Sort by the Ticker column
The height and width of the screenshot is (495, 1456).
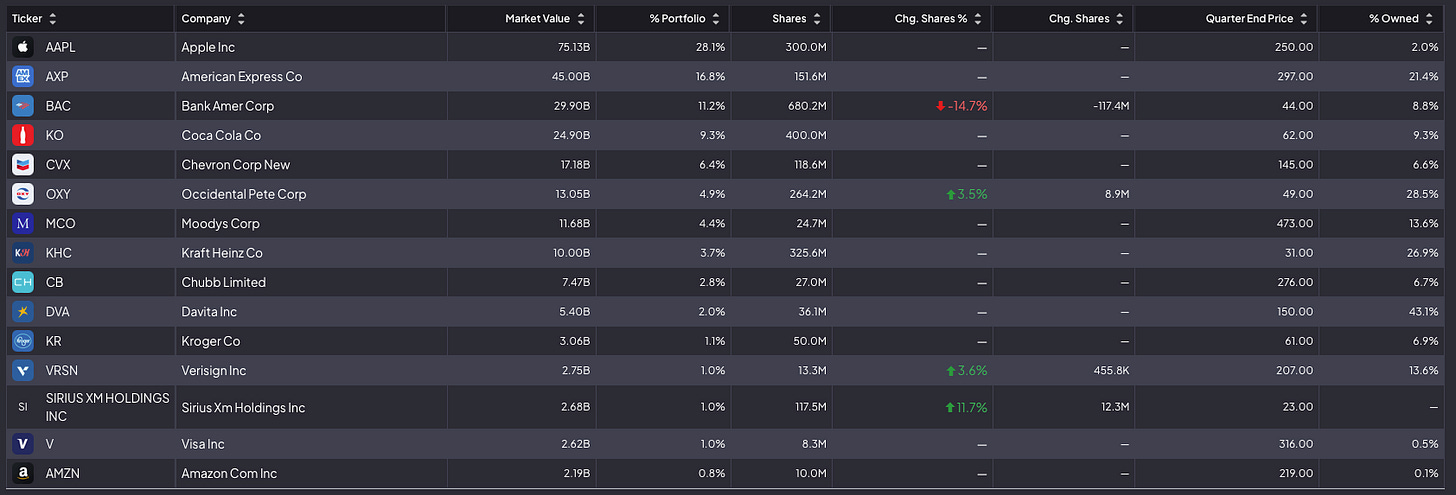pyautogui.click(x=53, y=19)
